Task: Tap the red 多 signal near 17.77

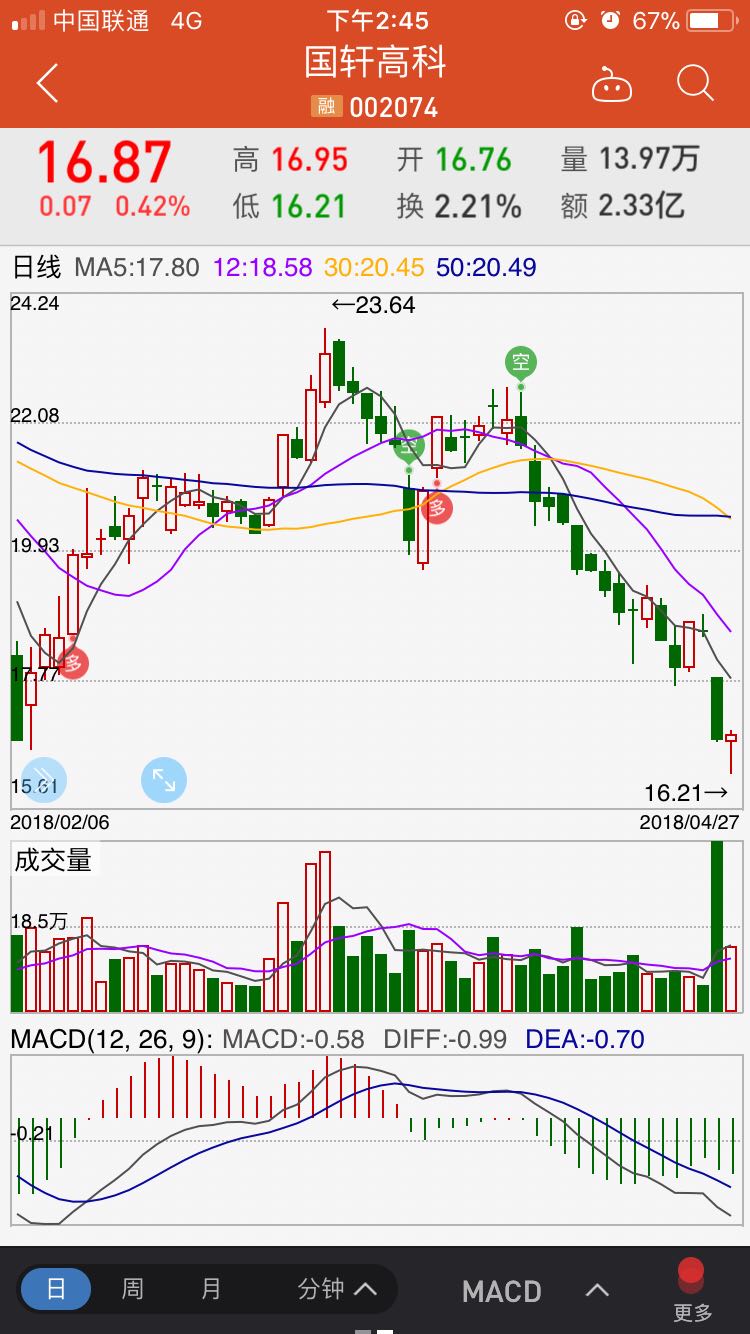Action: click(x=72, y=662)
